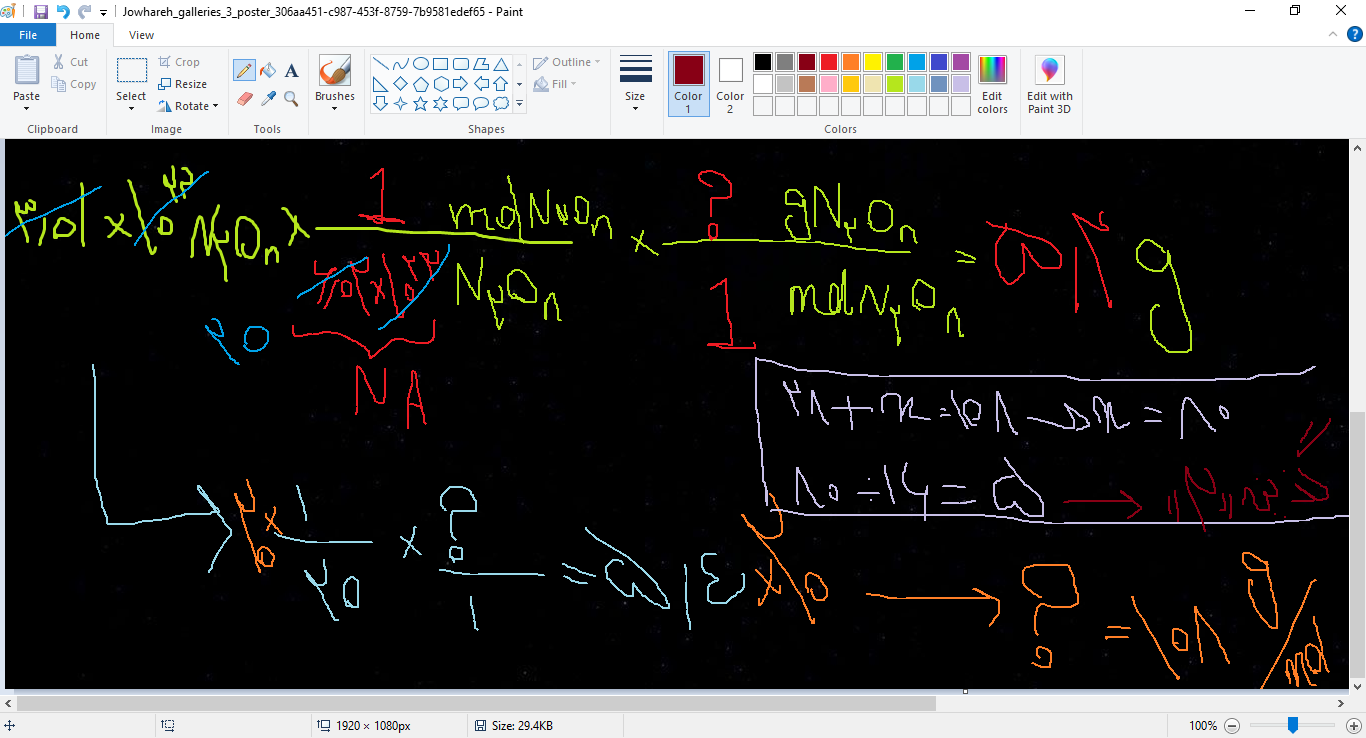
Task: Activate the Color 2 swatch
Action: click(x=730, y=84)
